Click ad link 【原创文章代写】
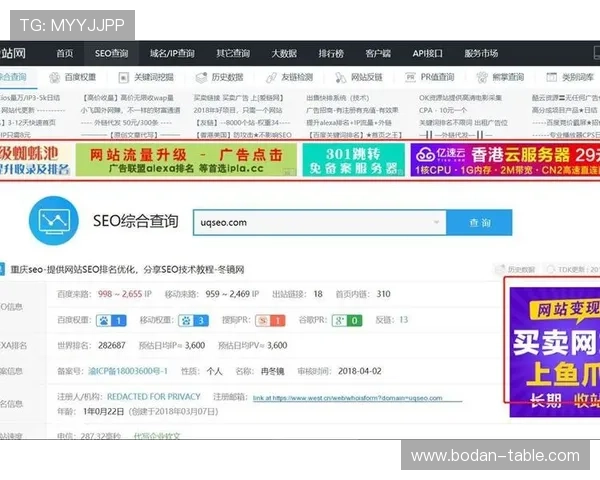The width and height of the screenshot is (600, 480). (130, 135)
